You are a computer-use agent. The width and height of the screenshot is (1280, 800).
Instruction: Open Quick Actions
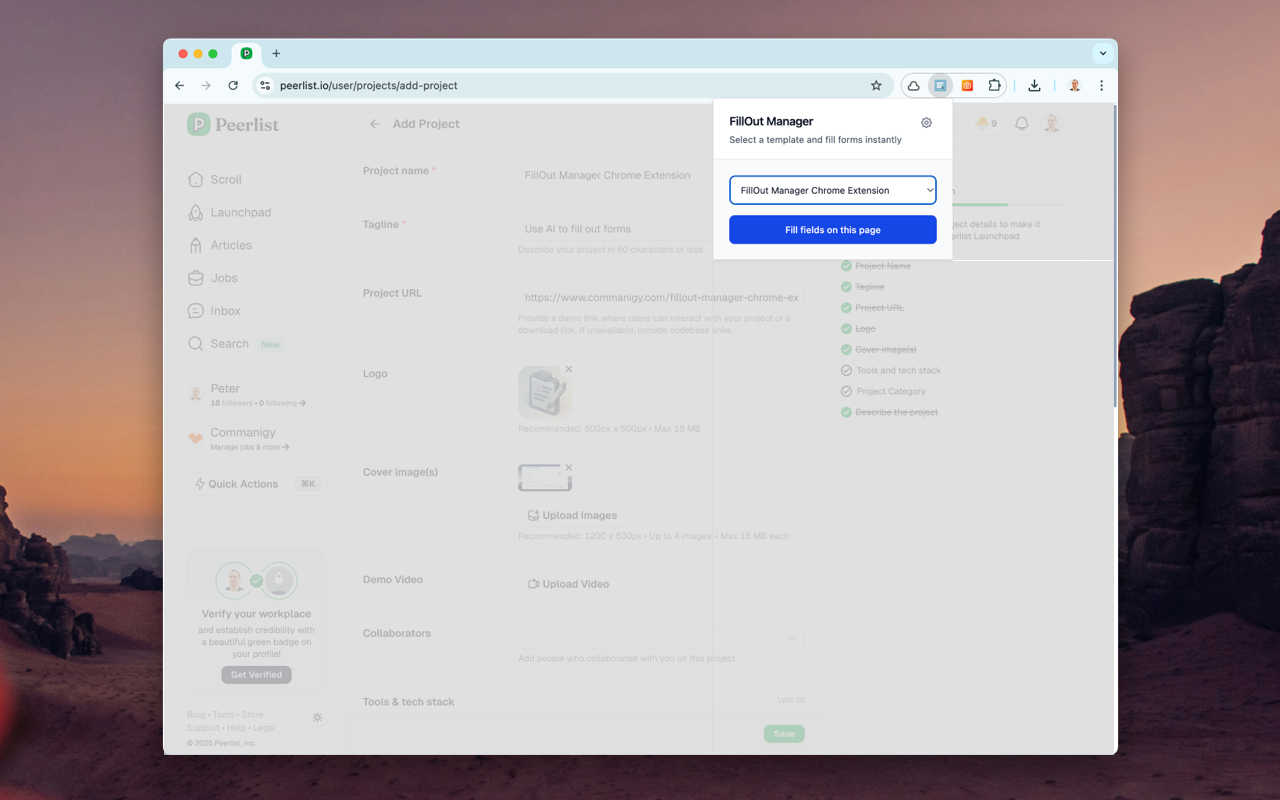click(x=256, y=484)
